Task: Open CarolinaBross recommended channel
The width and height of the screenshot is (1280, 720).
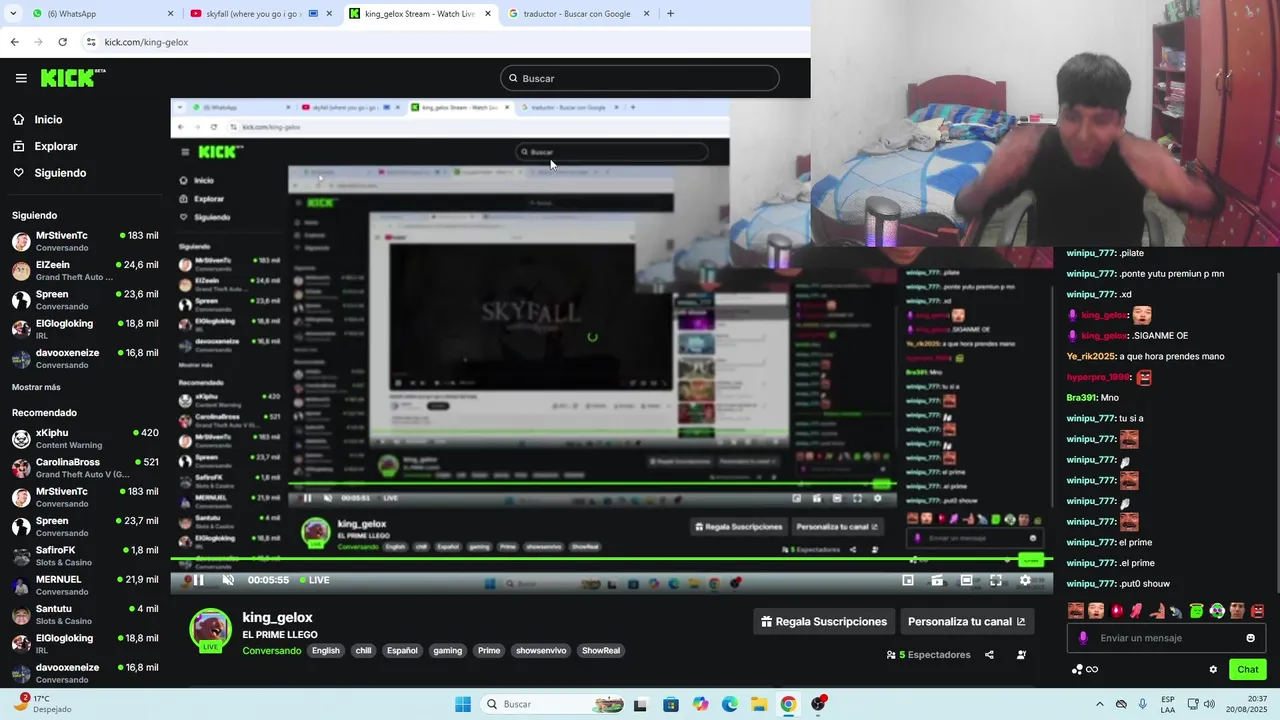Action: tap(85, 468)
